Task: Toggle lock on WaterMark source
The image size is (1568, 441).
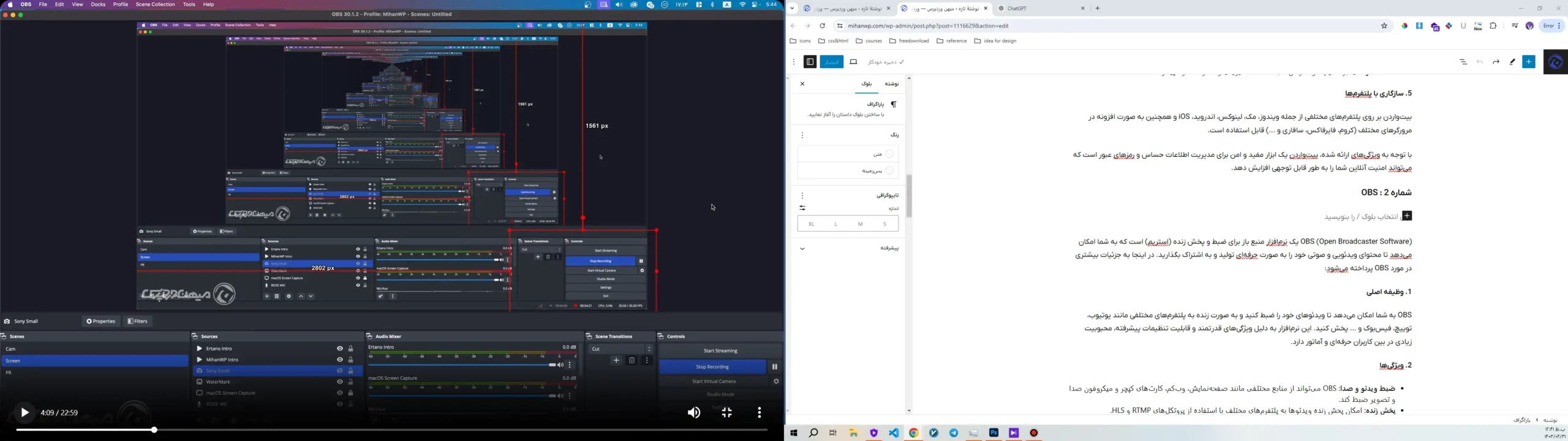Action: tap(351, 382)
